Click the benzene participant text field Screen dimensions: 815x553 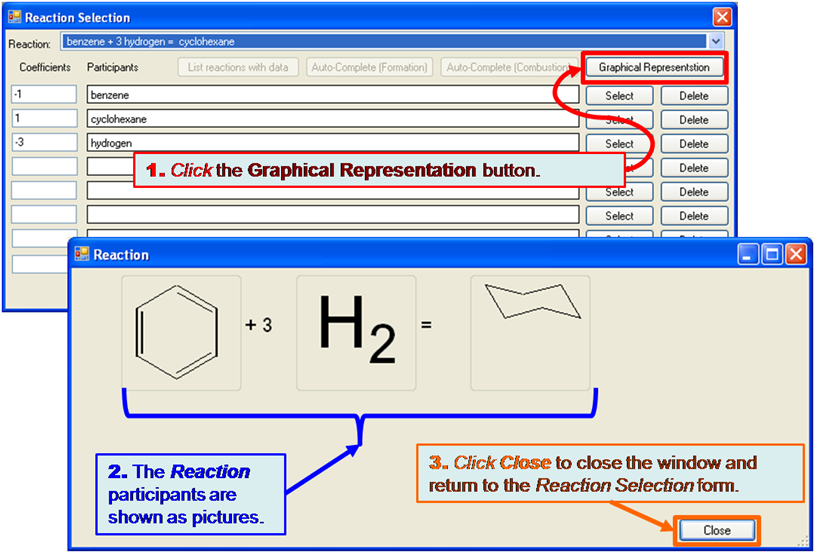coord(332,95)
